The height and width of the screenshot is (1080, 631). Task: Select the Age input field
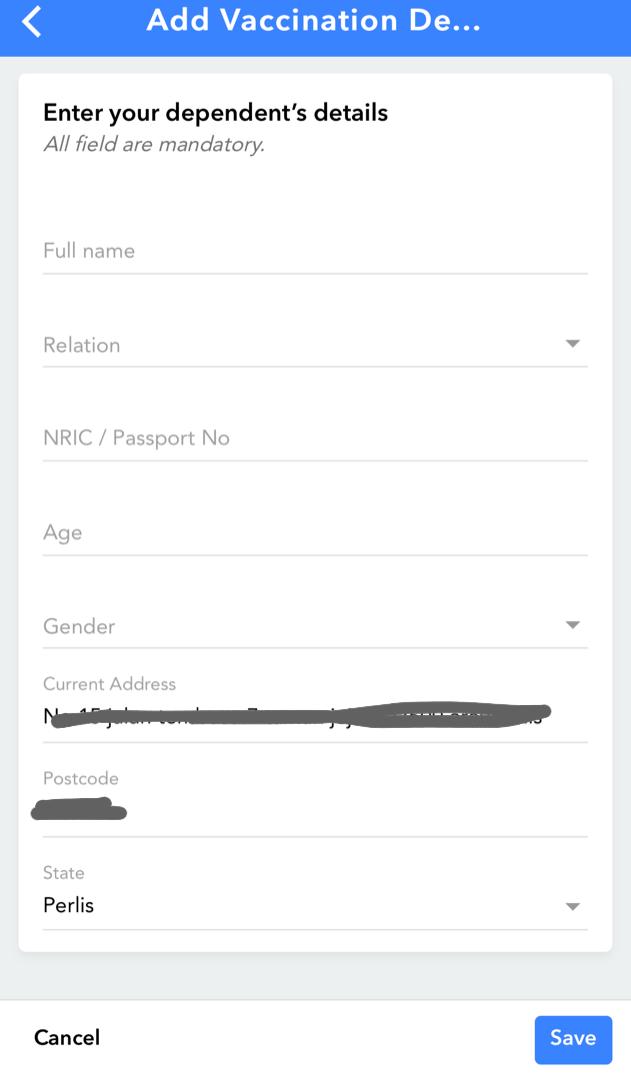[314, 532]
